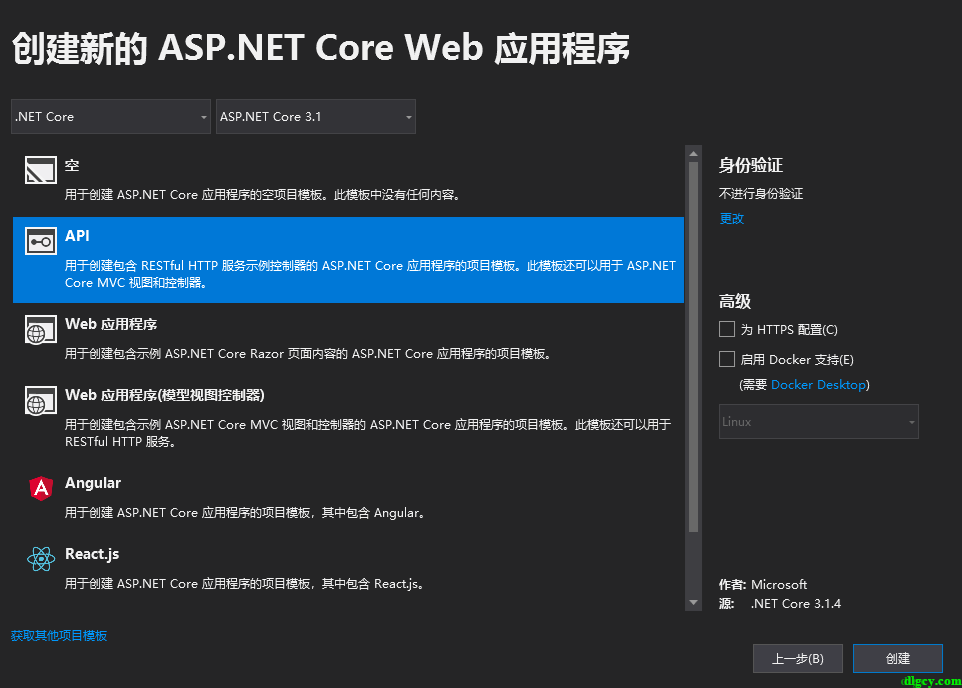
Task: Select the Web 应用程序(模型视图控制器) title
Action: coord(164,395)
